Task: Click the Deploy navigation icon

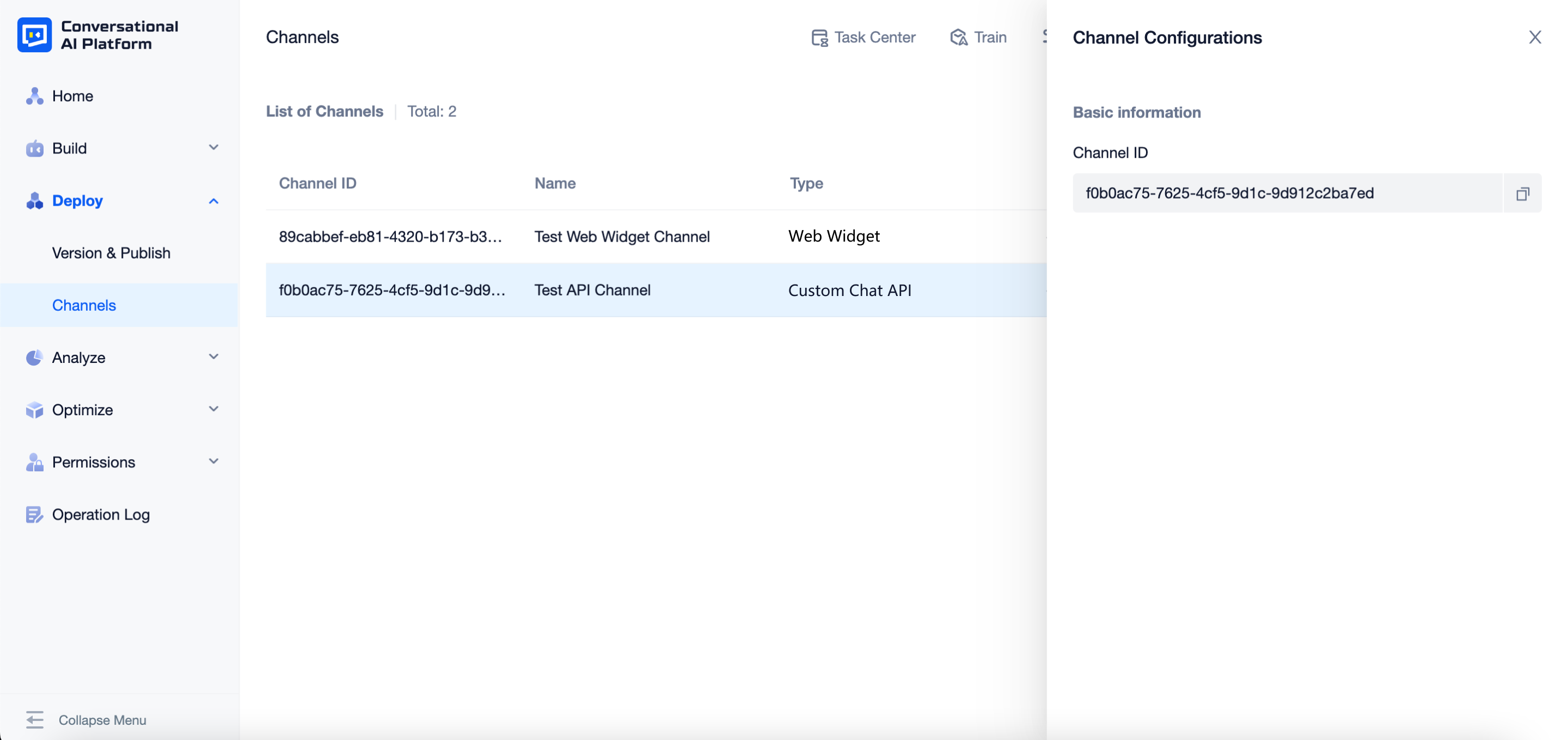Action: coord(34,200)
